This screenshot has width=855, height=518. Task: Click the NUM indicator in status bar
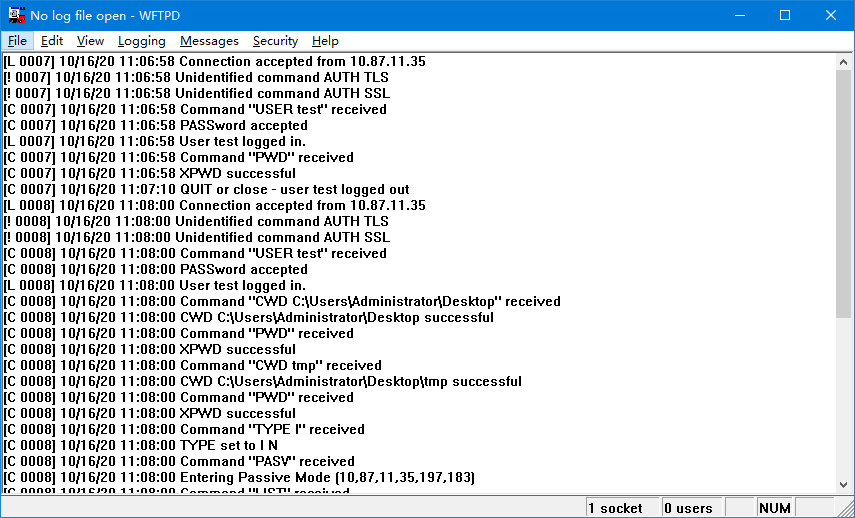point(774,508)
